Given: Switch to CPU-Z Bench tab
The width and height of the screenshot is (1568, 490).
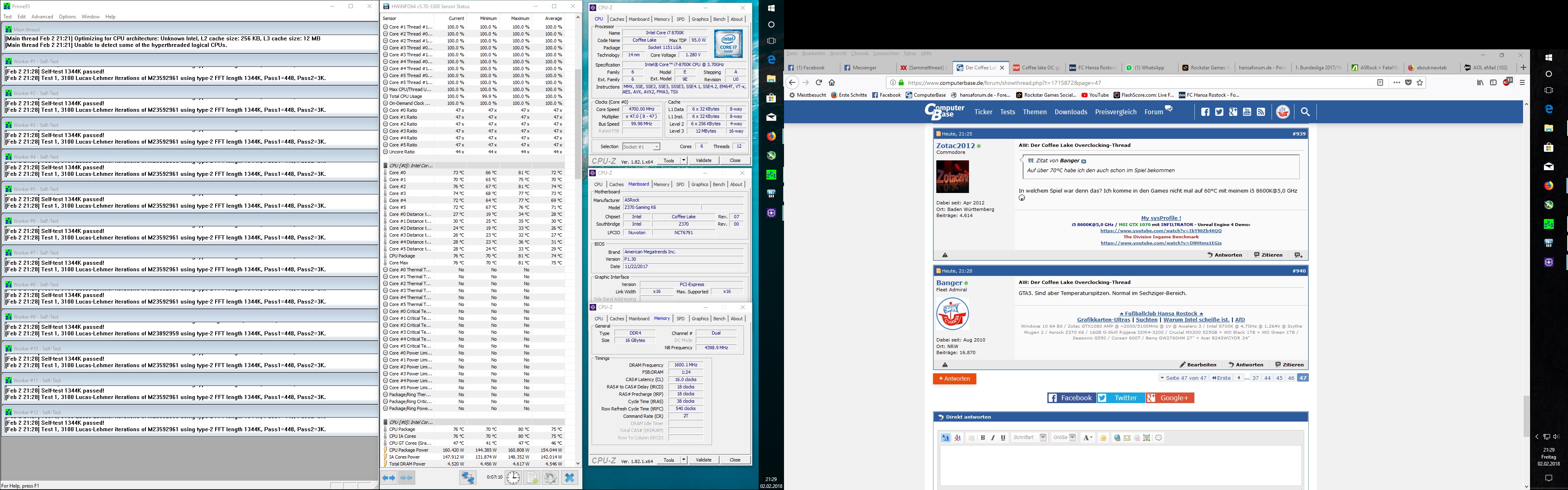Looking at the screenshot, I should coord(719,19).
